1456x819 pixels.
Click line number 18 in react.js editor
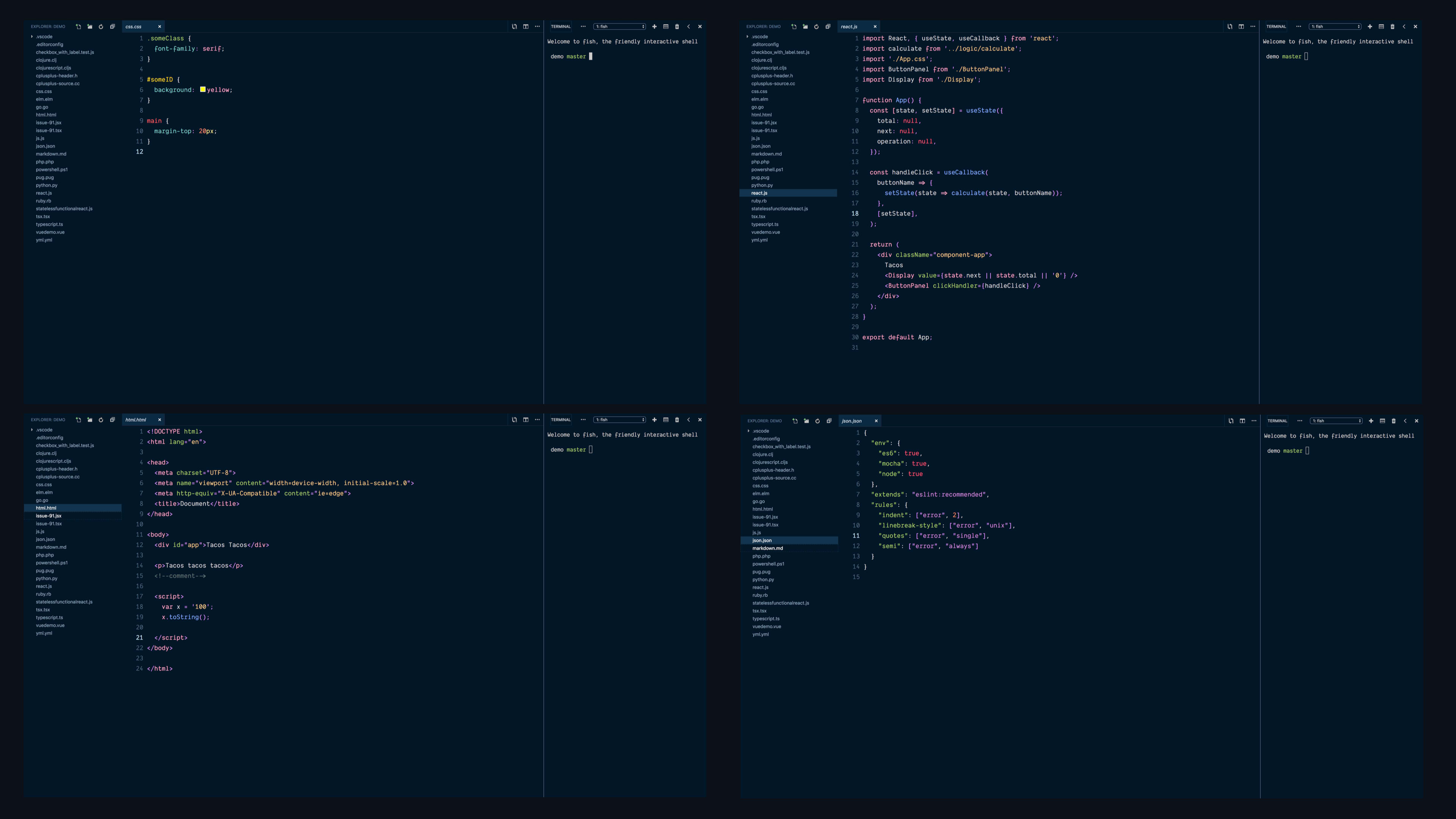(855, 213)
